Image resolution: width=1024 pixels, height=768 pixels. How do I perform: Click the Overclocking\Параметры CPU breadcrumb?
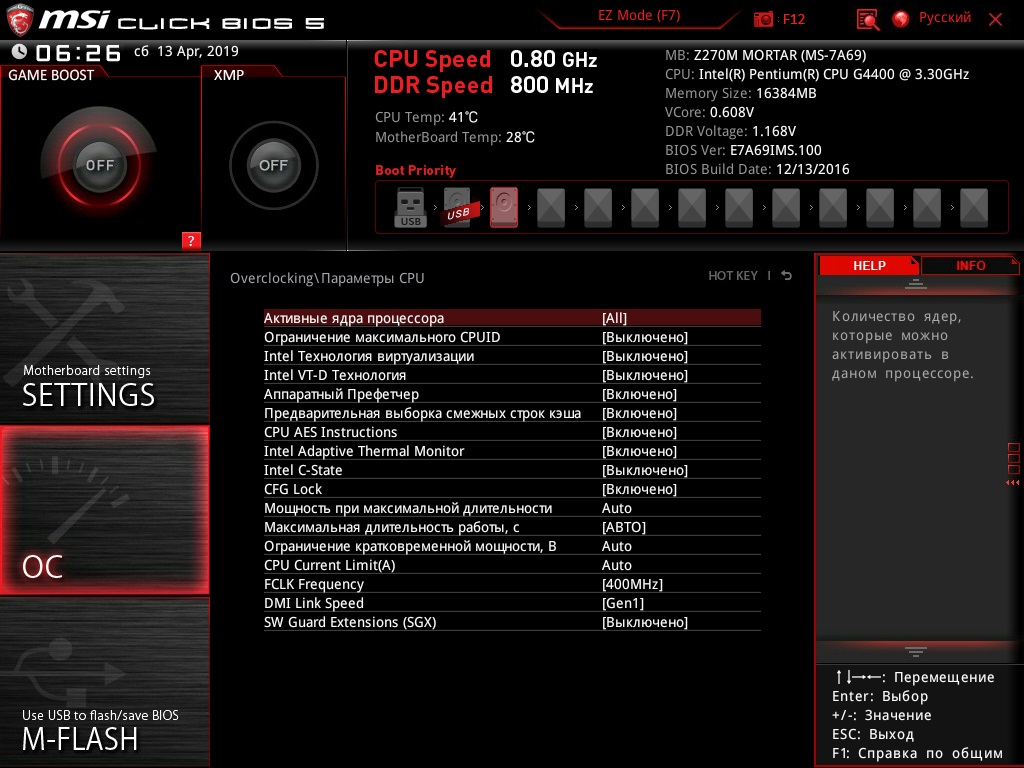click(x=327, y=278)
